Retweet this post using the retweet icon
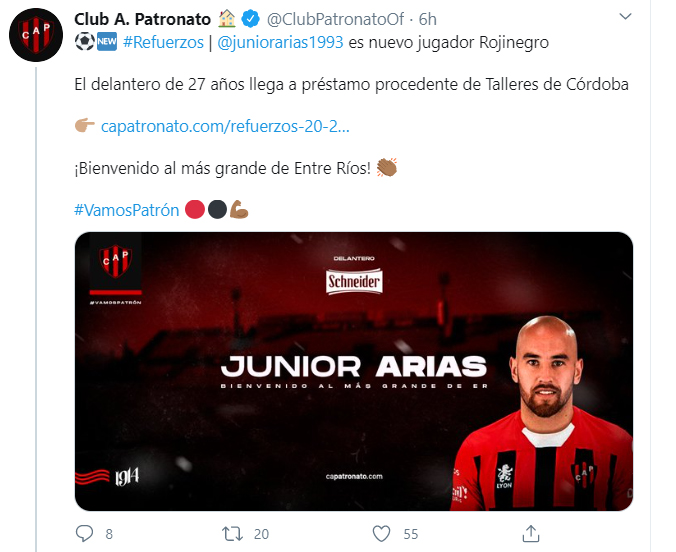 (x=232, y=534)
